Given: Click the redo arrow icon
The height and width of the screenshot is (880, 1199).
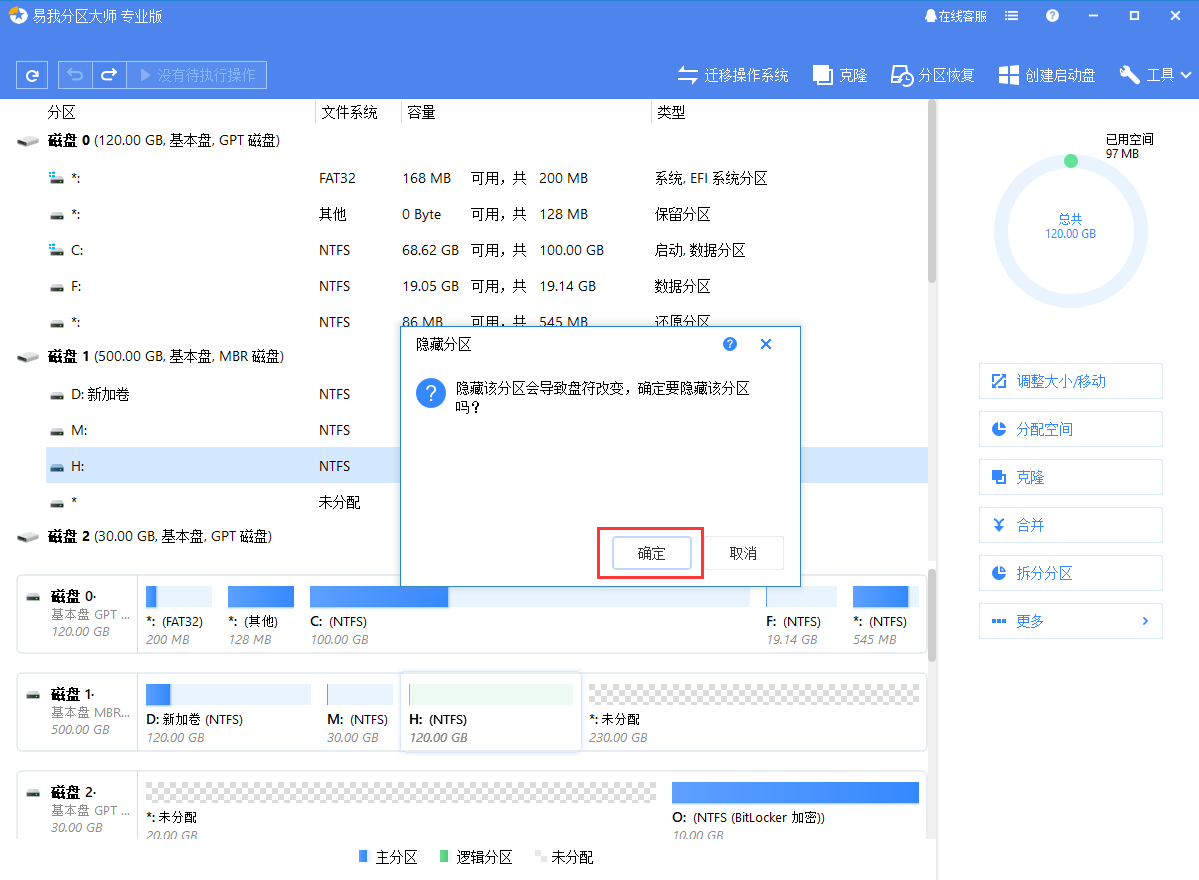Looking at the screenshot, I should [x=109, y=75].
